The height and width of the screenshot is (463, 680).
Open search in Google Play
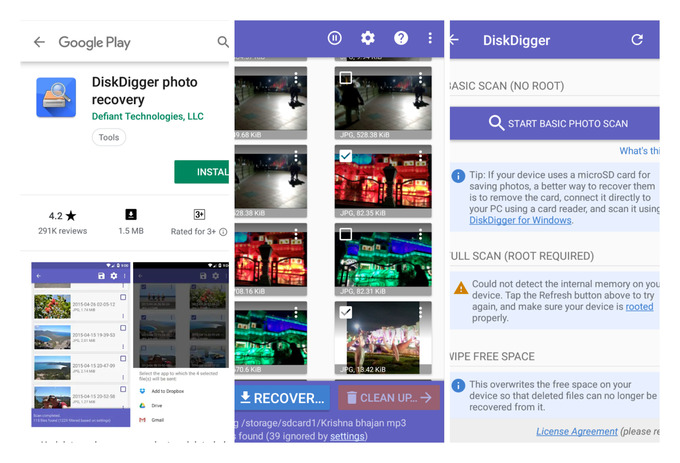point(223,42)
